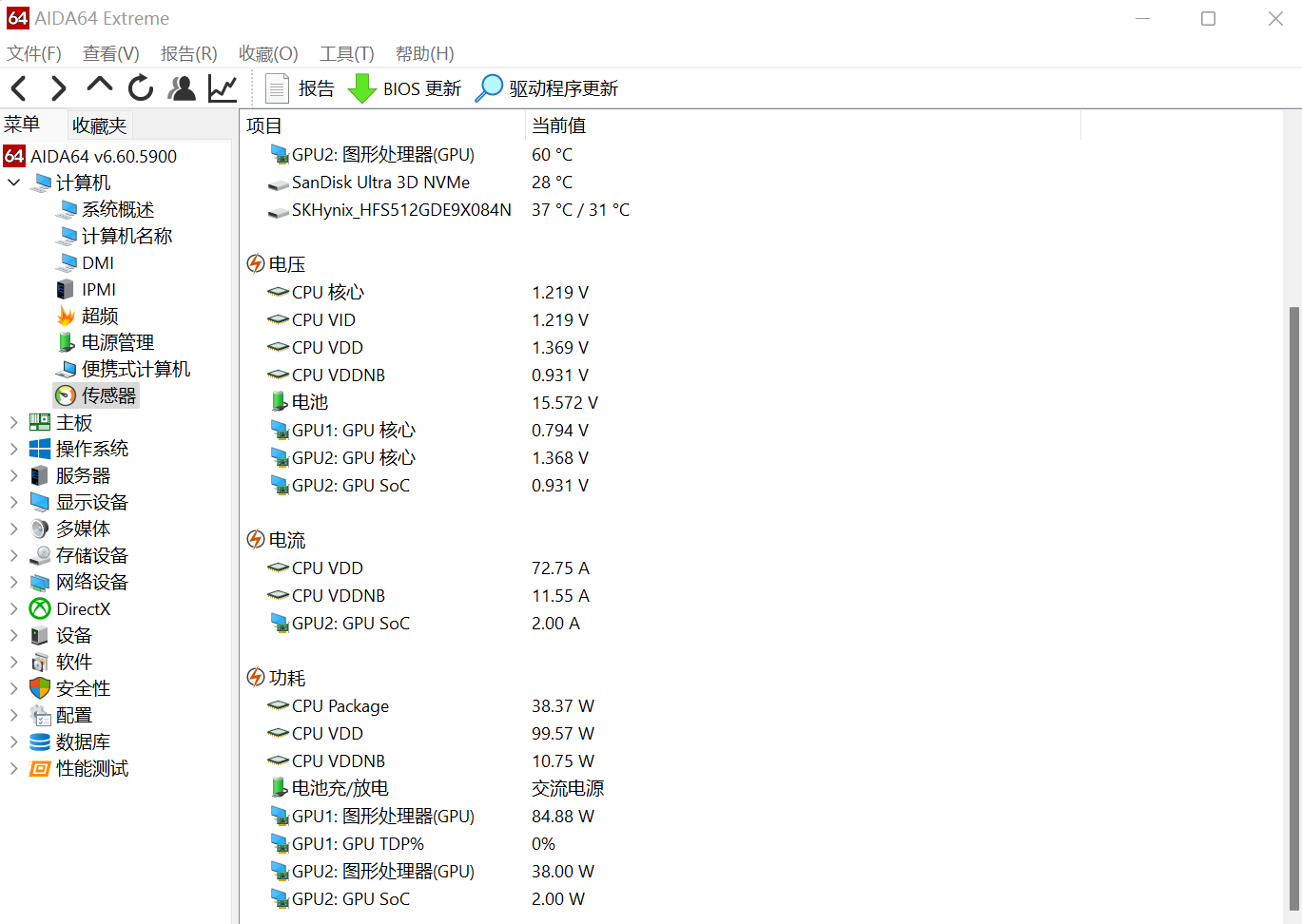Expand the 性能测试 tree node
The image size is (1302, 924).
coord(13,768)
